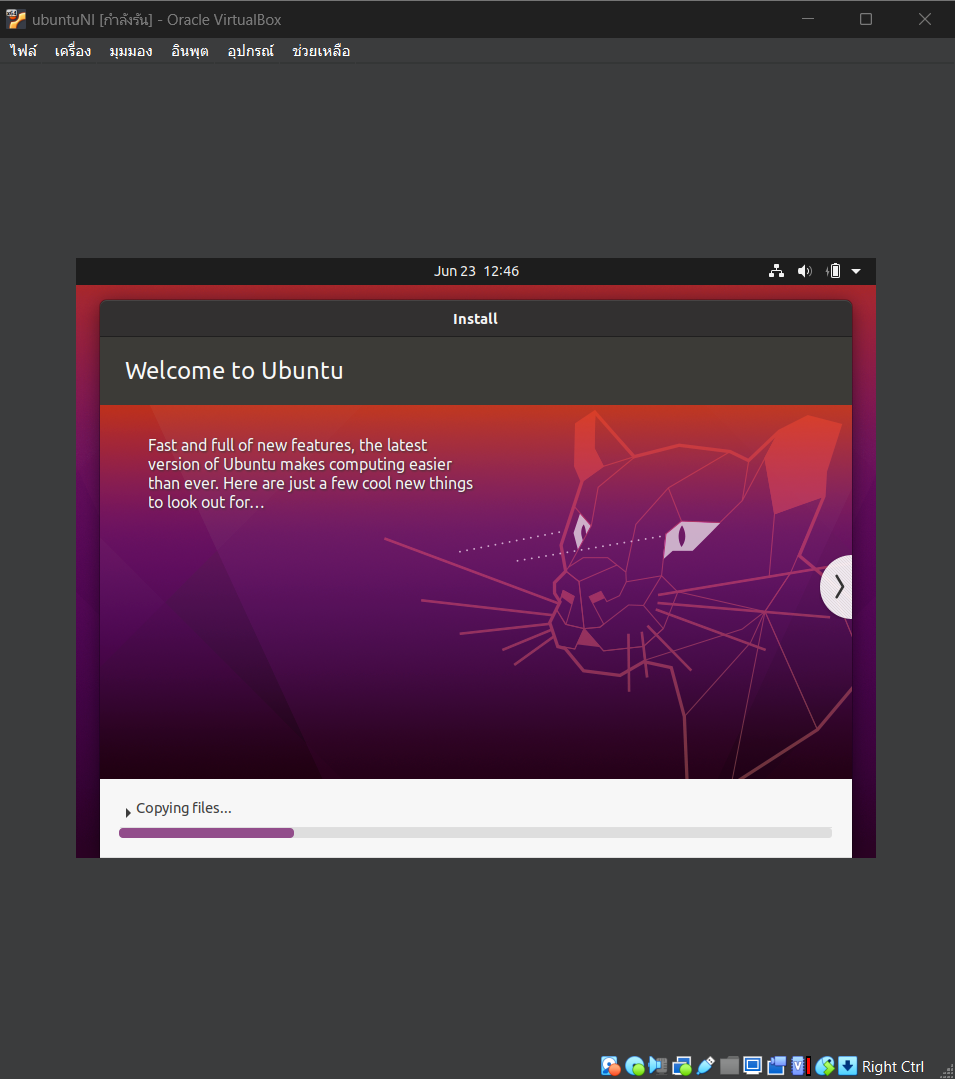Click the Ubuntu wired network icon
The image size is (955, 1079).
(776, 271)
